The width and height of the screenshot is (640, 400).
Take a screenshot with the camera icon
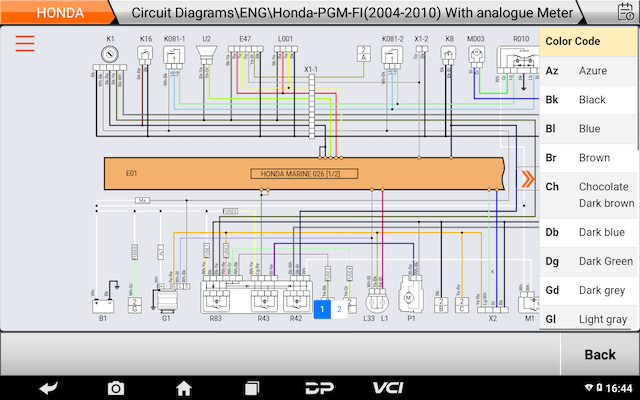[116, 388]
